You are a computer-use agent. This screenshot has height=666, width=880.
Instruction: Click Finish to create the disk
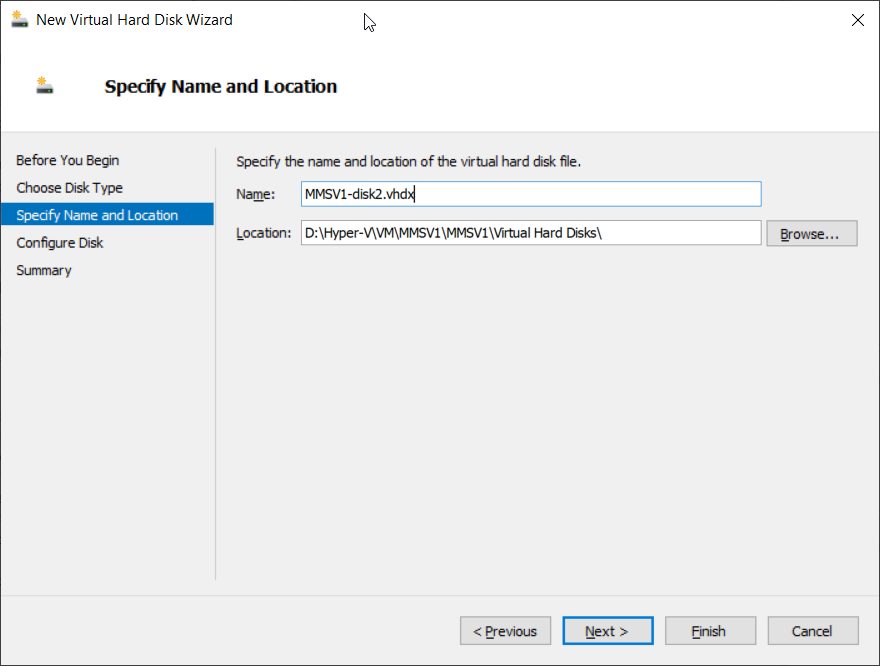point(710,631)
